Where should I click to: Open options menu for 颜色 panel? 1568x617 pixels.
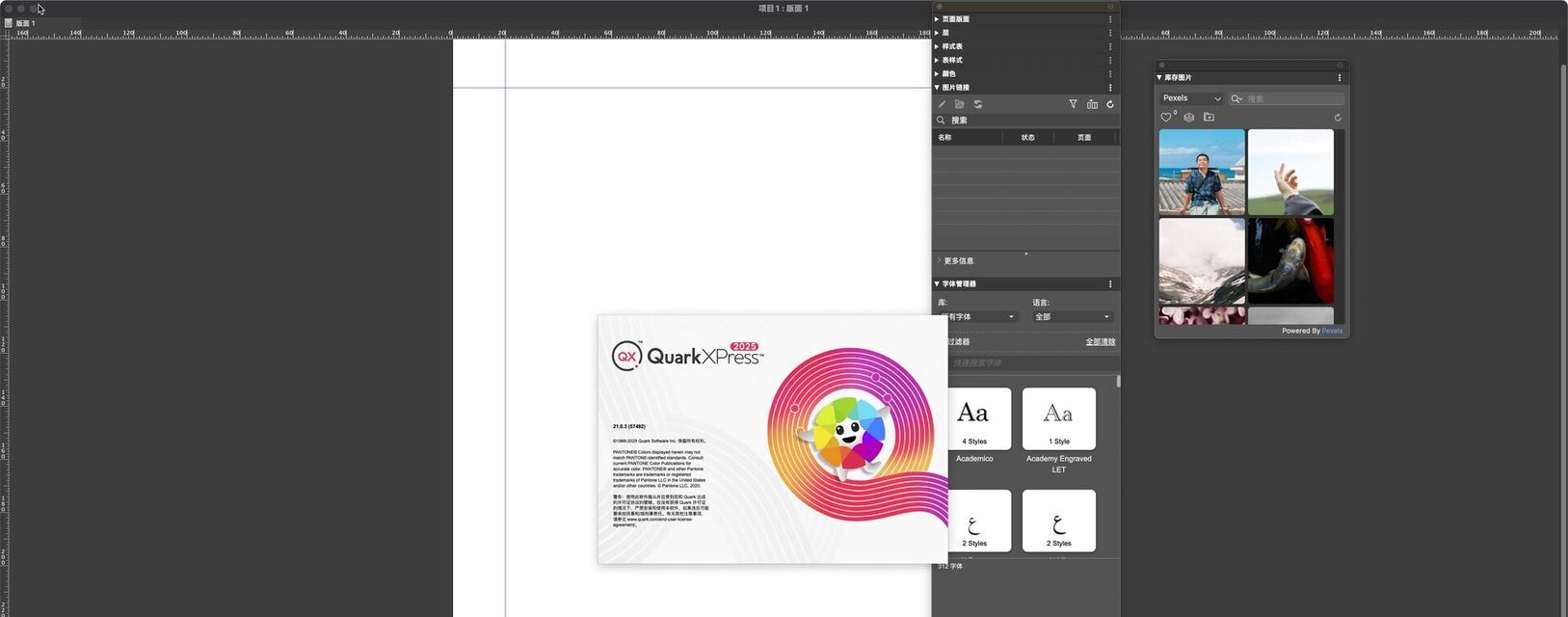click(x=1110, y=73)
